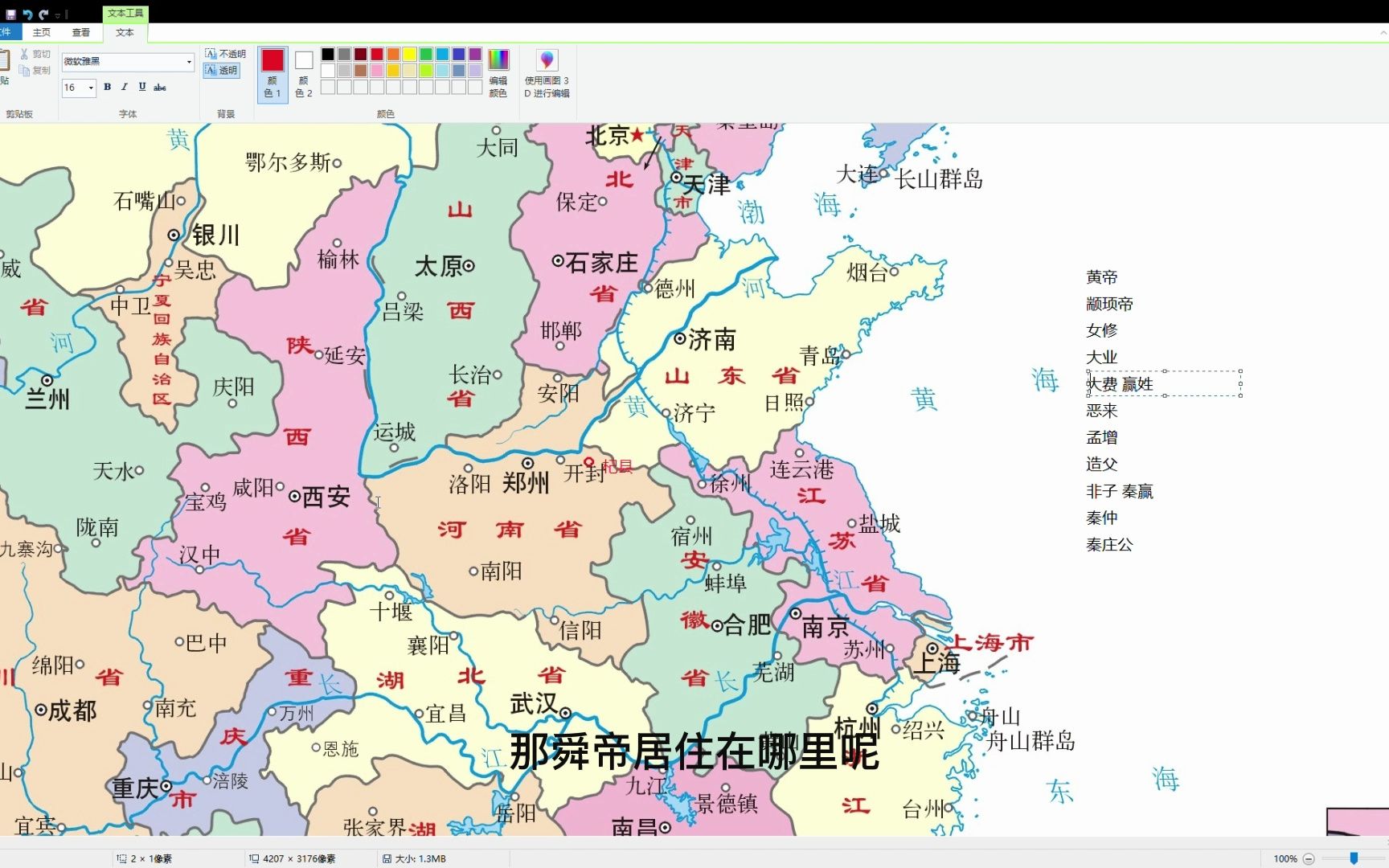Click the Paste clipboard icon
The image size is (1389, 868).
[5, 60]
